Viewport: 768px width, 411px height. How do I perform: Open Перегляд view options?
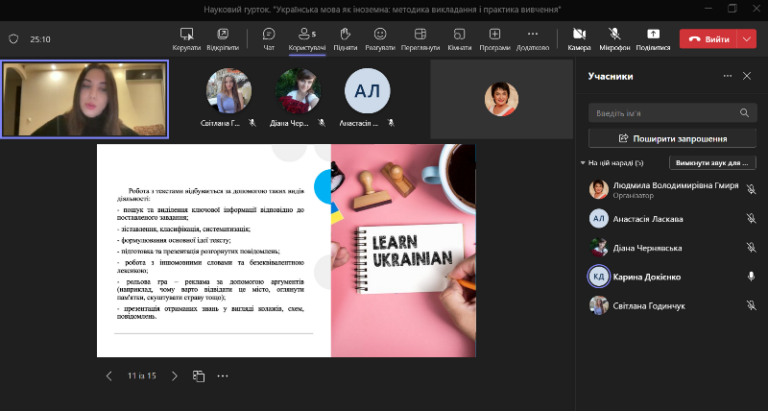[420, 38]
